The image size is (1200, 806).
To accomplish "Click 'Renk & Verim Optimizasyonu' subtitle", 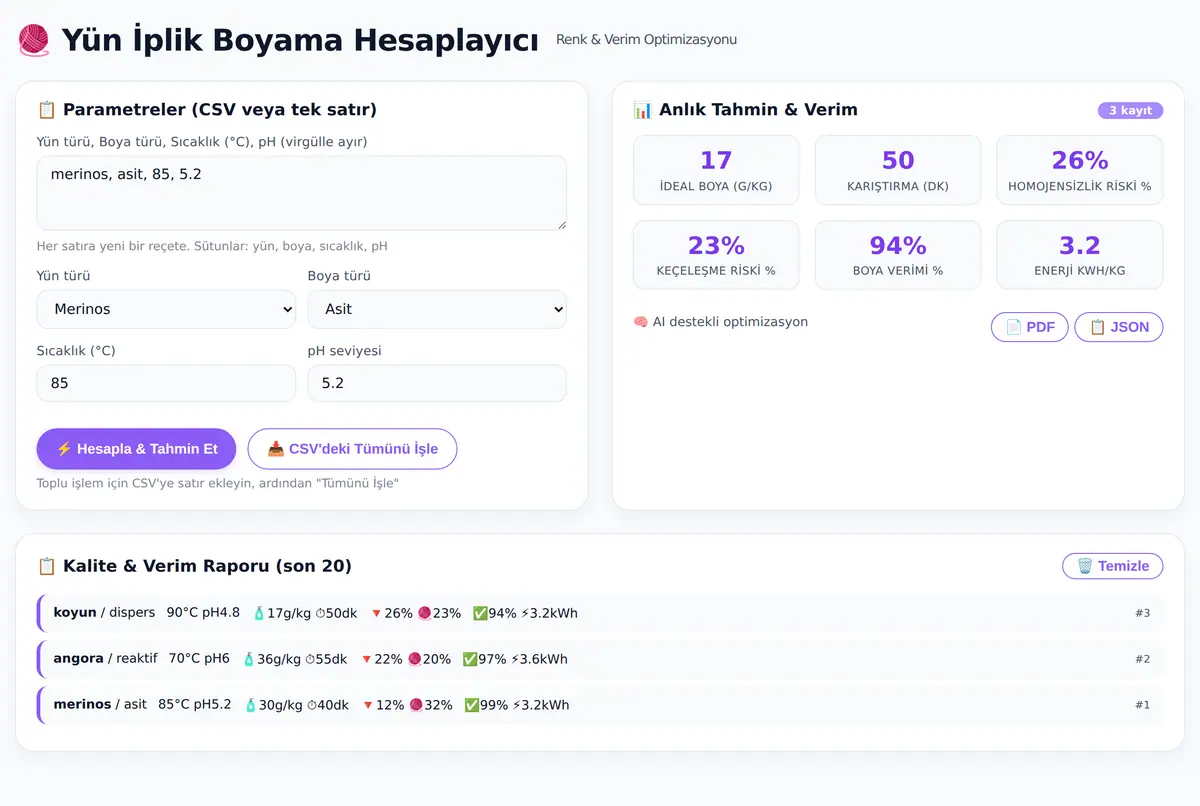I will [646, 40].
